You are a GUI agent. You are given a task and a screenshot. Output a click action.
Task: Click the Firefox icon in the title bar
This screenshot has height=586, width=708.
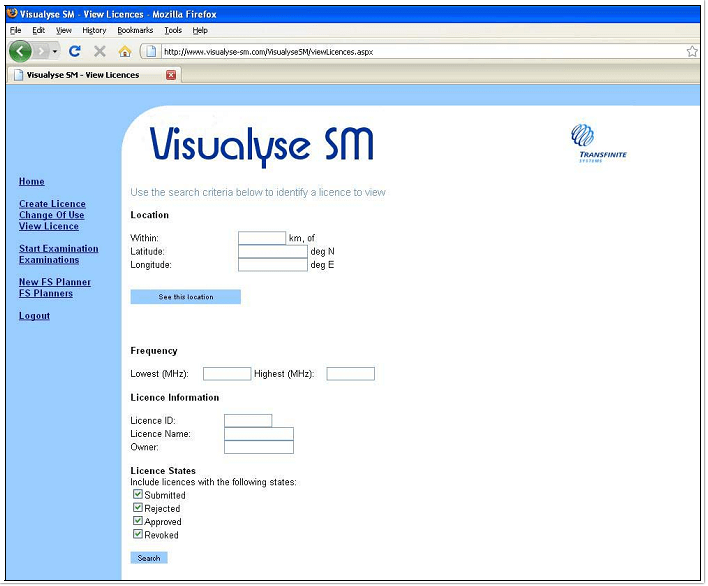12,14
